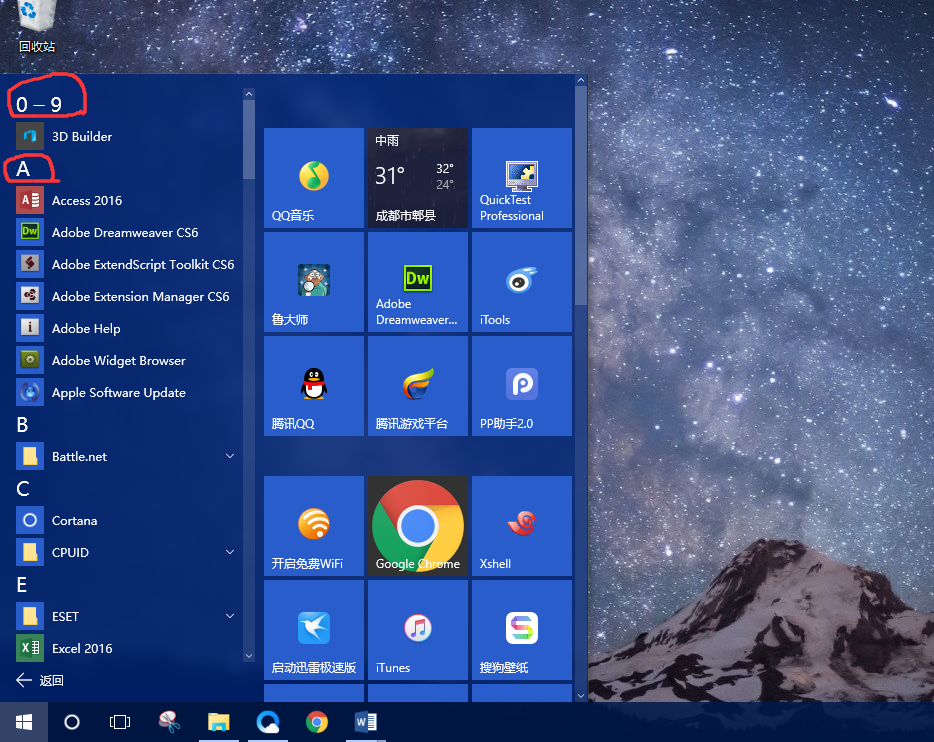
Task: Click the E letter group header
Action: click(22, 585)
